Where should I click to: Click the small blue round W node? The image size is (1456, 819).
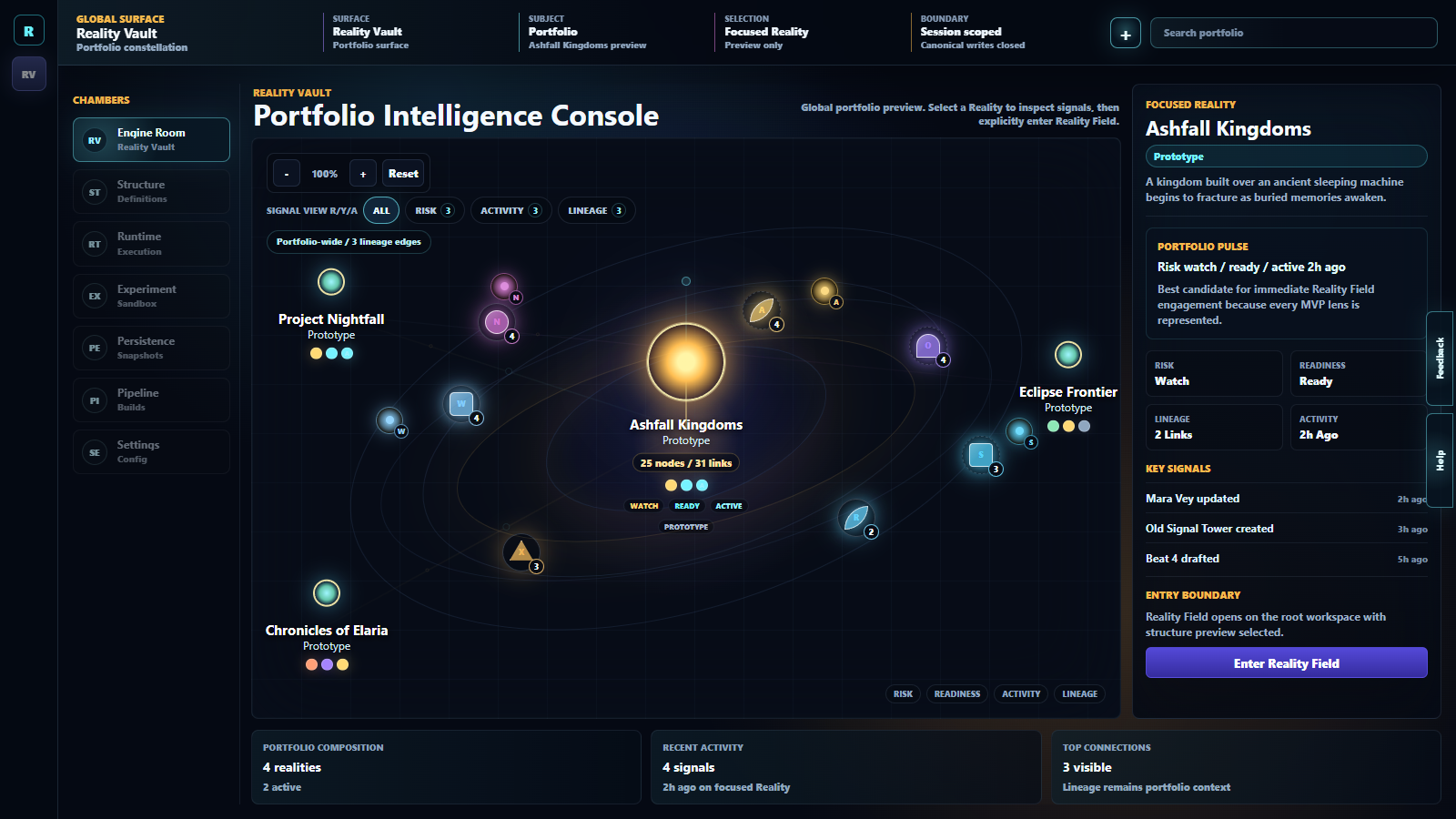pyautogui.click(x=389, y=420)
